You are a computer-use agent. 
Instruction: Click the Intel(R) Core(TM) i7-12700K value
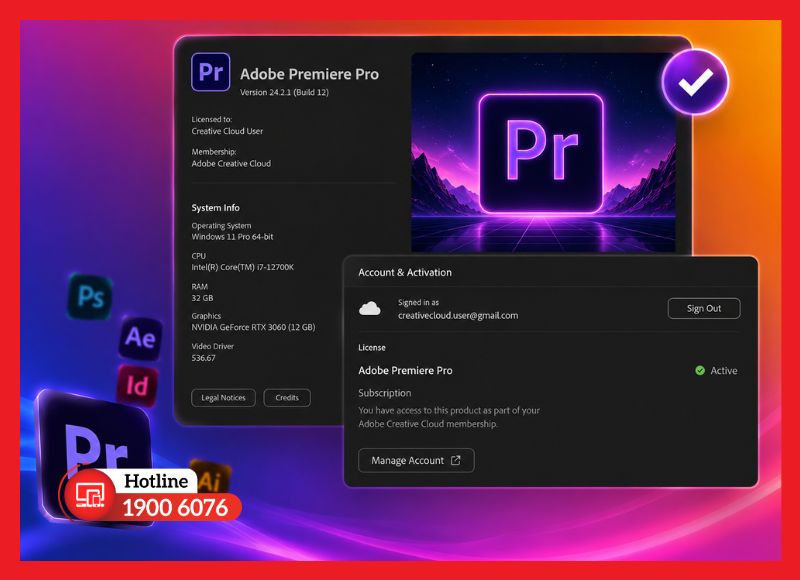coord(242,267)
